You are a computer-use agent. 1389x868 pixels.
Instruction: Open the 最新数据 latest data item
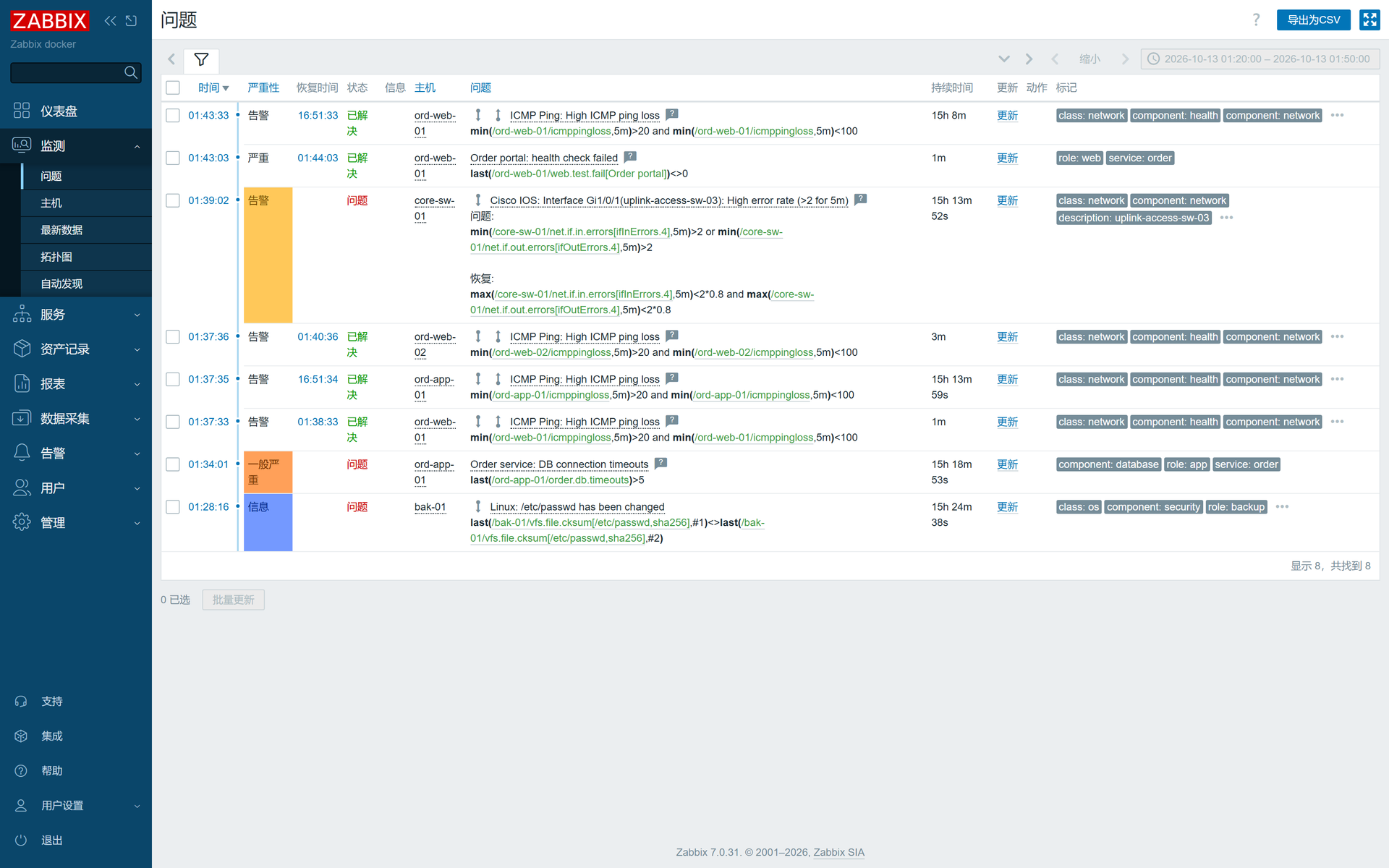(x=87, y=230)
